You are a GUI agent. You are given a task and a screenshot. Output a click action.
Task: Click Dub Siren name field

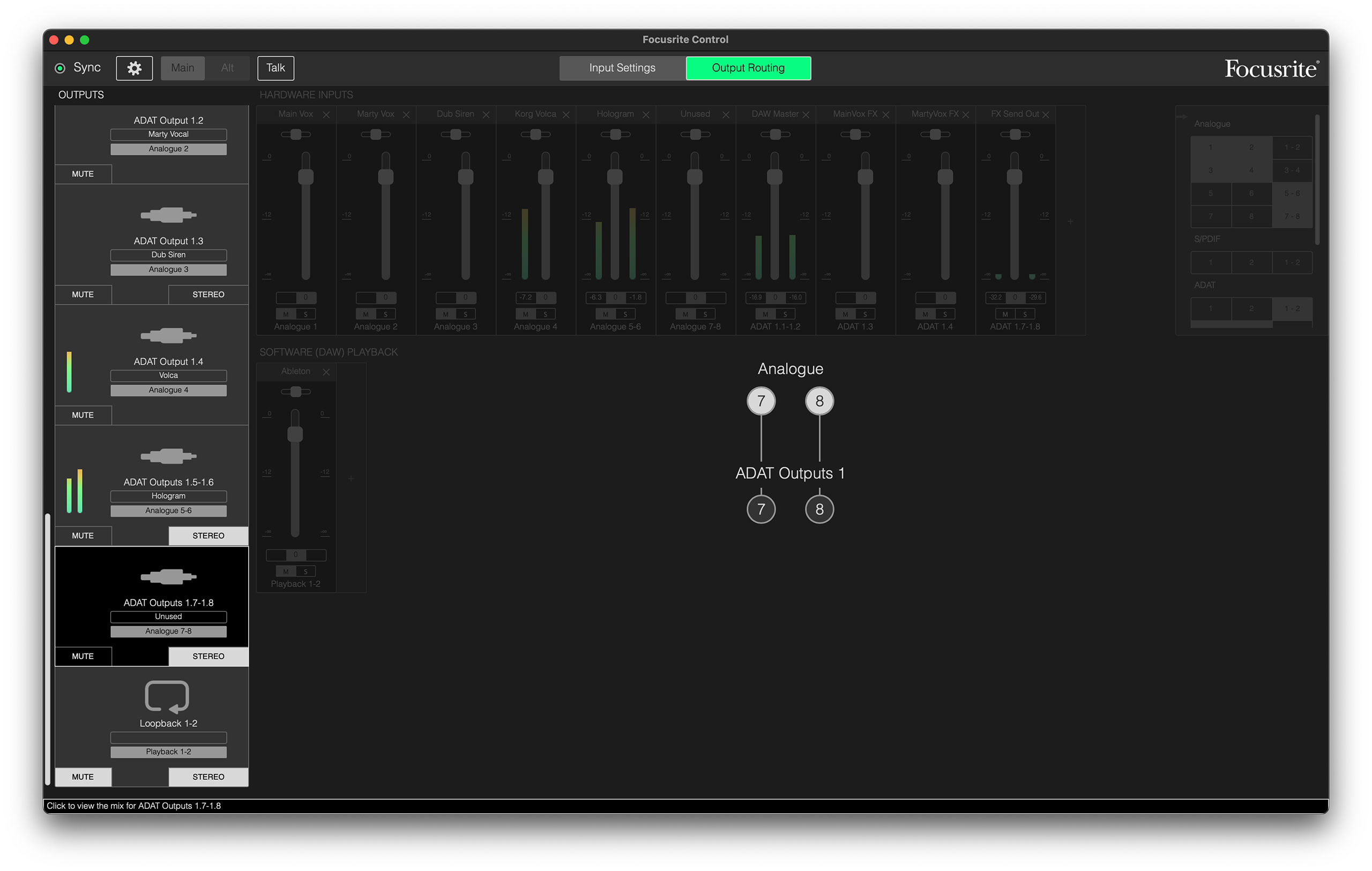coord(169,255)
